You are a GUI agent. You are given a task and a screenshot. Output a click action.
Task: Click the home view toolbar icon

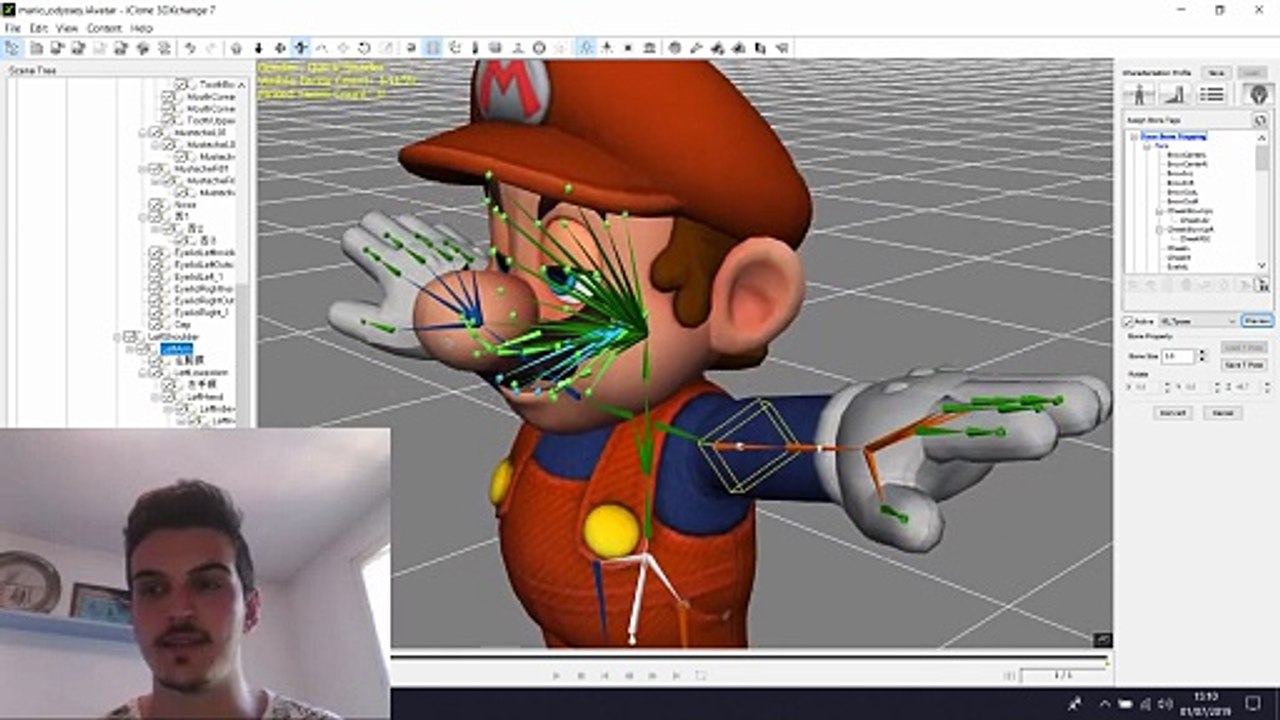pos(236,48)
